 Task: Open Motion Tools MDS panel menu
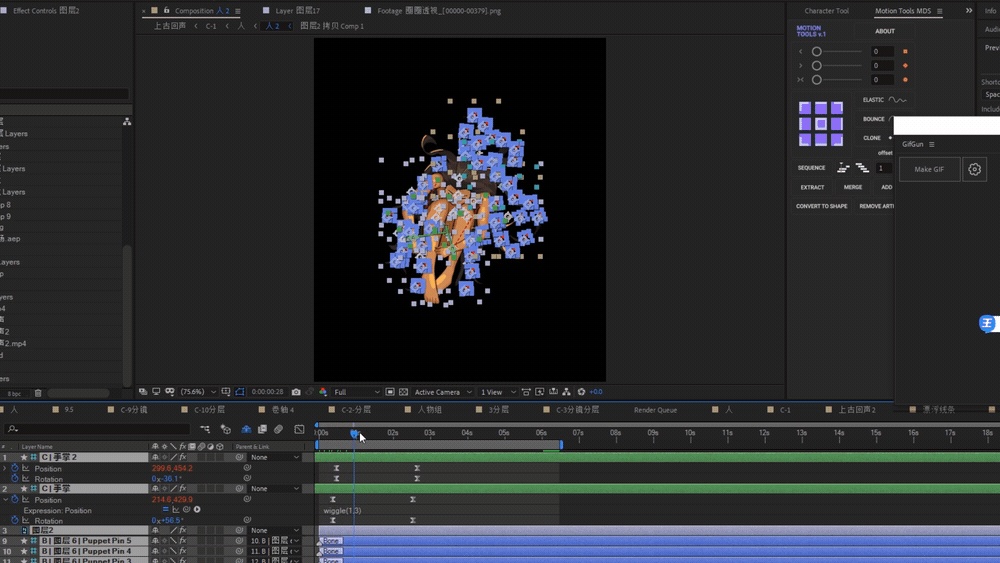(939, 11)
